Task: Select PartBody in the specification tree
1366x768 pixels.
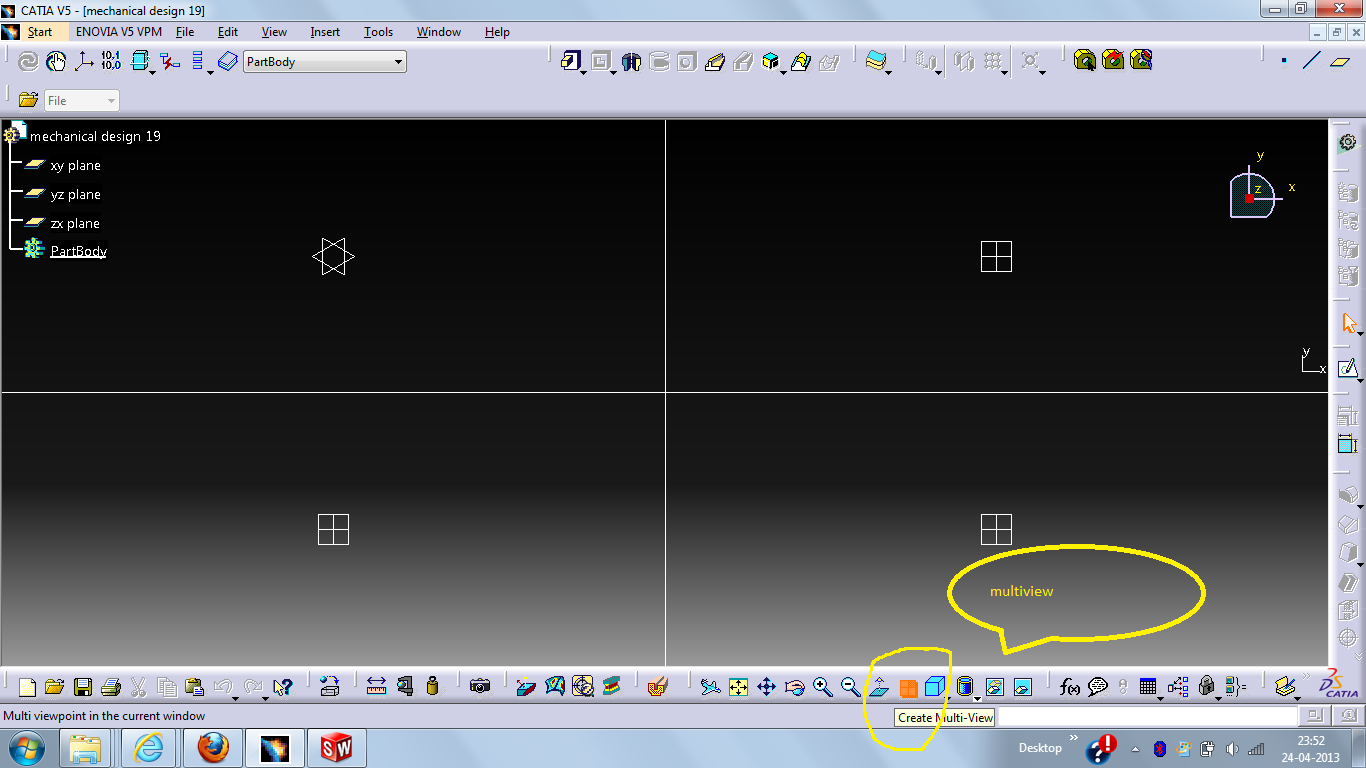Action: tap(78, 251)
